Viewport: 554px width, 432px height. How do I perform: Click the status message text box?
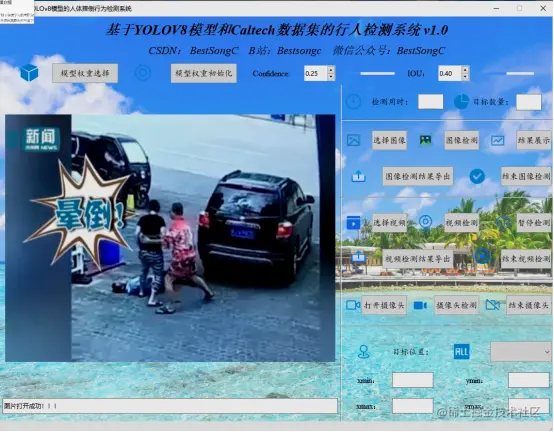pos(170,406)
